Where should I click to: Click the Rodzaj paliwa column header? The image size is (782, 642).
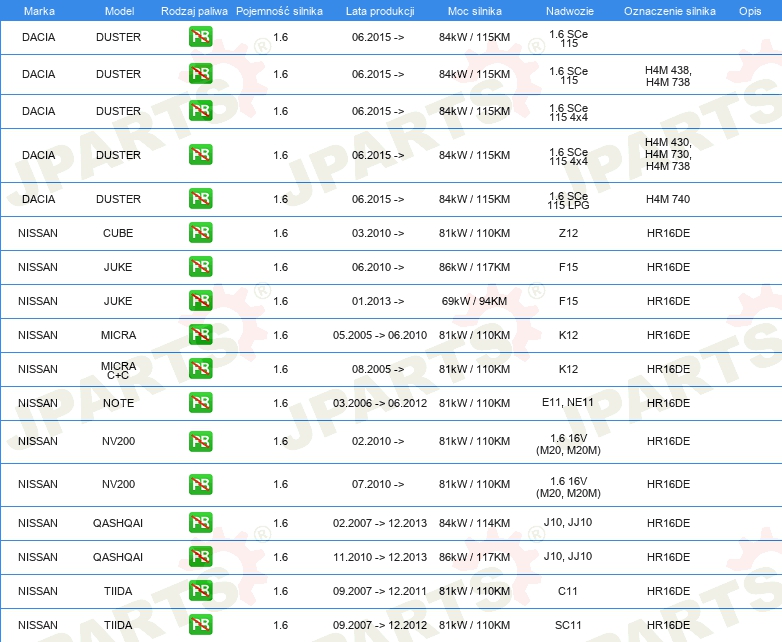click(x=194, y=11)
